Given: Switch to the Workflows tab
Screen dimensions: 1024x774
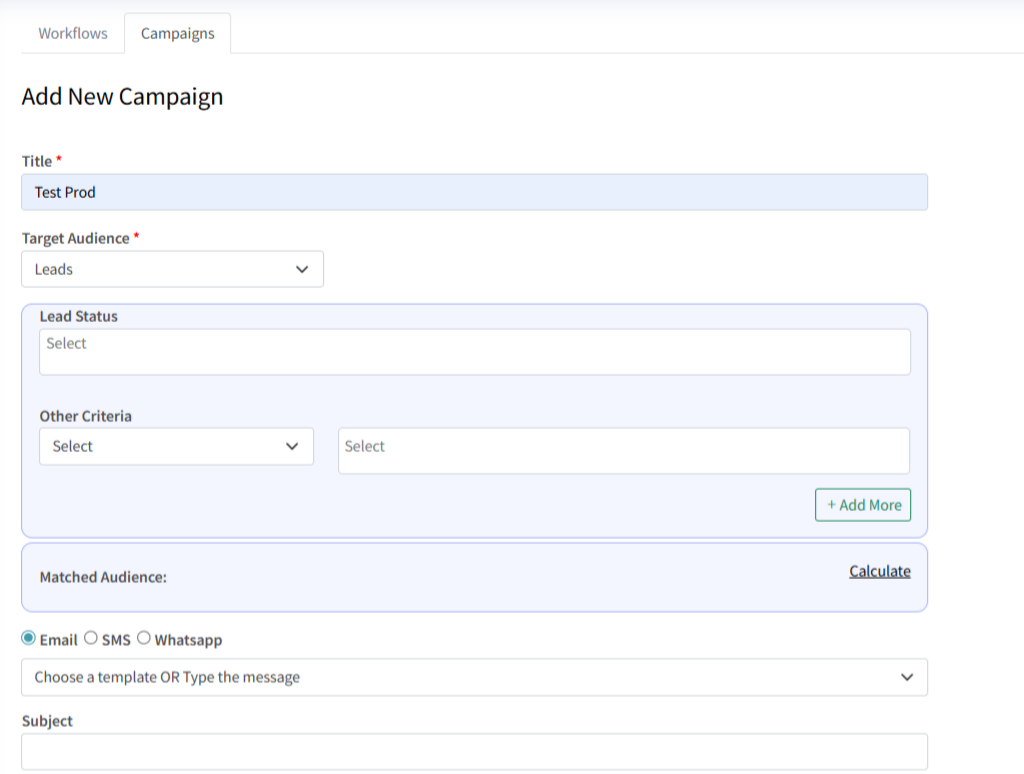Looking at the screenshot, I should pos(73,33).
